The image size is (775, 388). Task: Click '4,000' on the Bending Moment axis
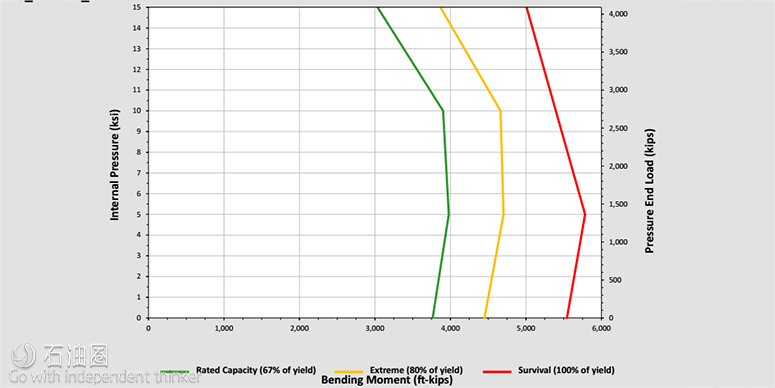coord(450,328)
